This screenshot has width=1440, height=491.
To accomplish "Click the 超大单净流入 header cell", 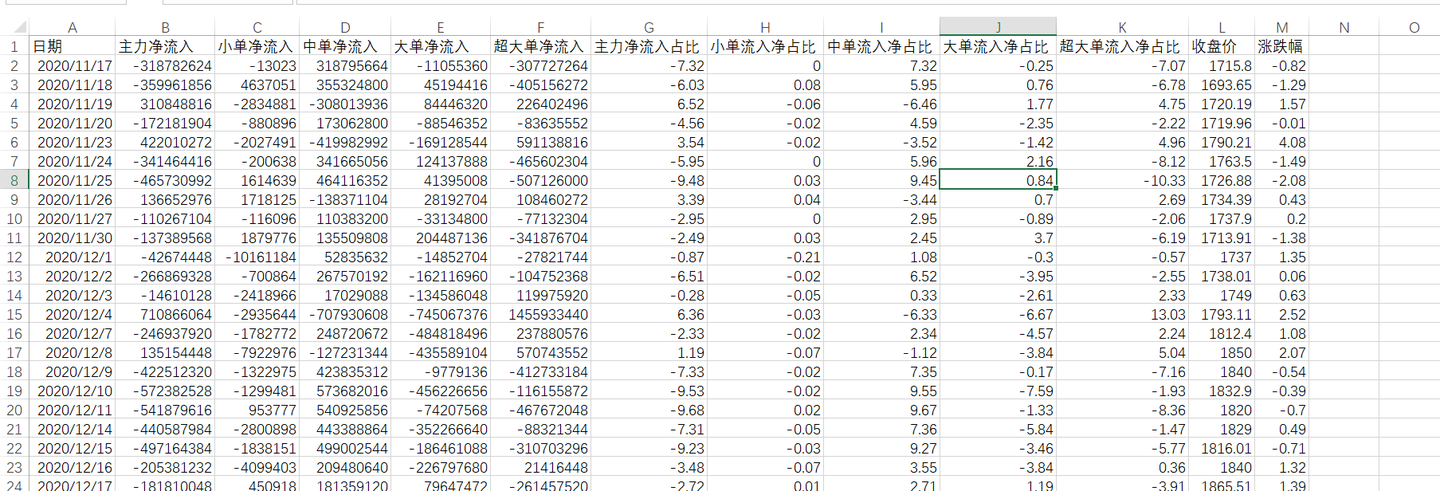I will pos(540,46).
